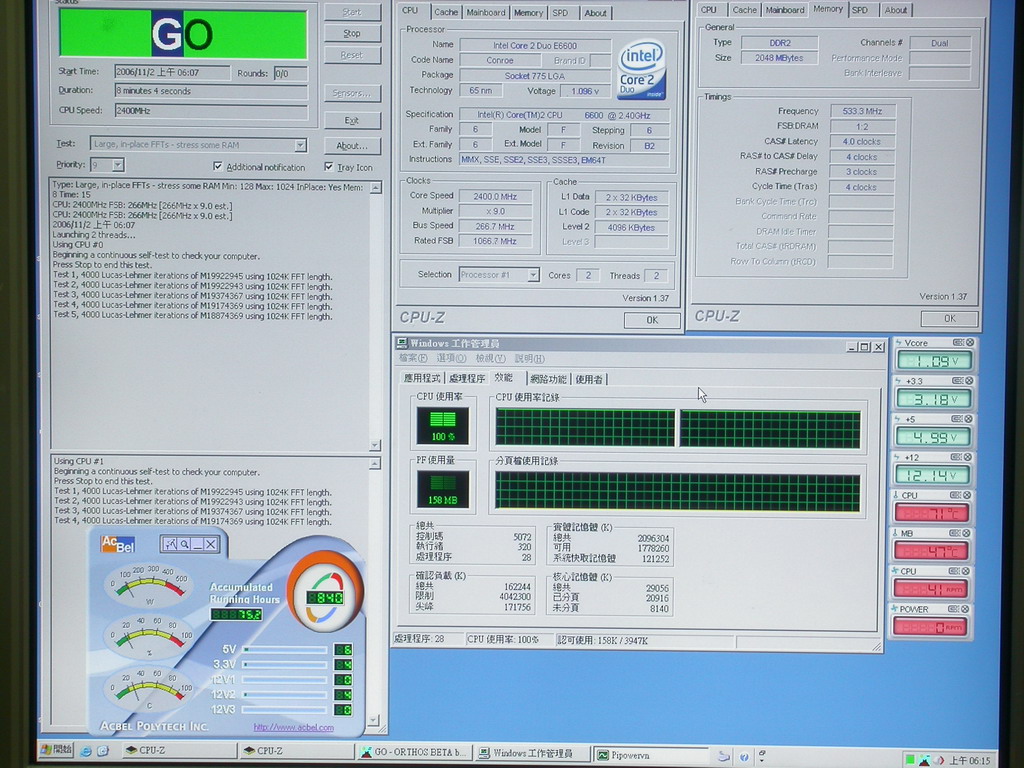This screenshot has height=768, width=1024.
Task: Click the Name value Intel Core 2 Duo E6600
Action: tap(536, 45)
